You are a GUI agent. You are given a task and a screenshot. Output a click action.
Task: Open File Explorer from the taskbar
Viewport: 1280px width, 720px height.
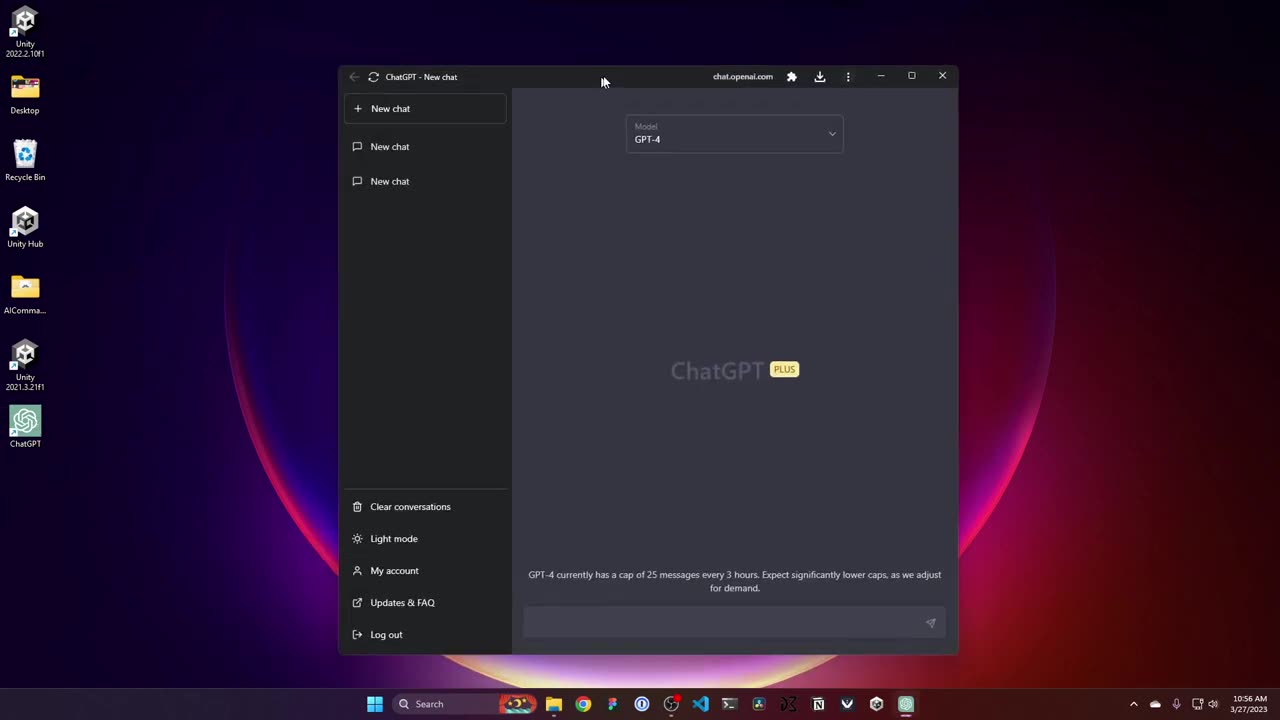point(554,704)
